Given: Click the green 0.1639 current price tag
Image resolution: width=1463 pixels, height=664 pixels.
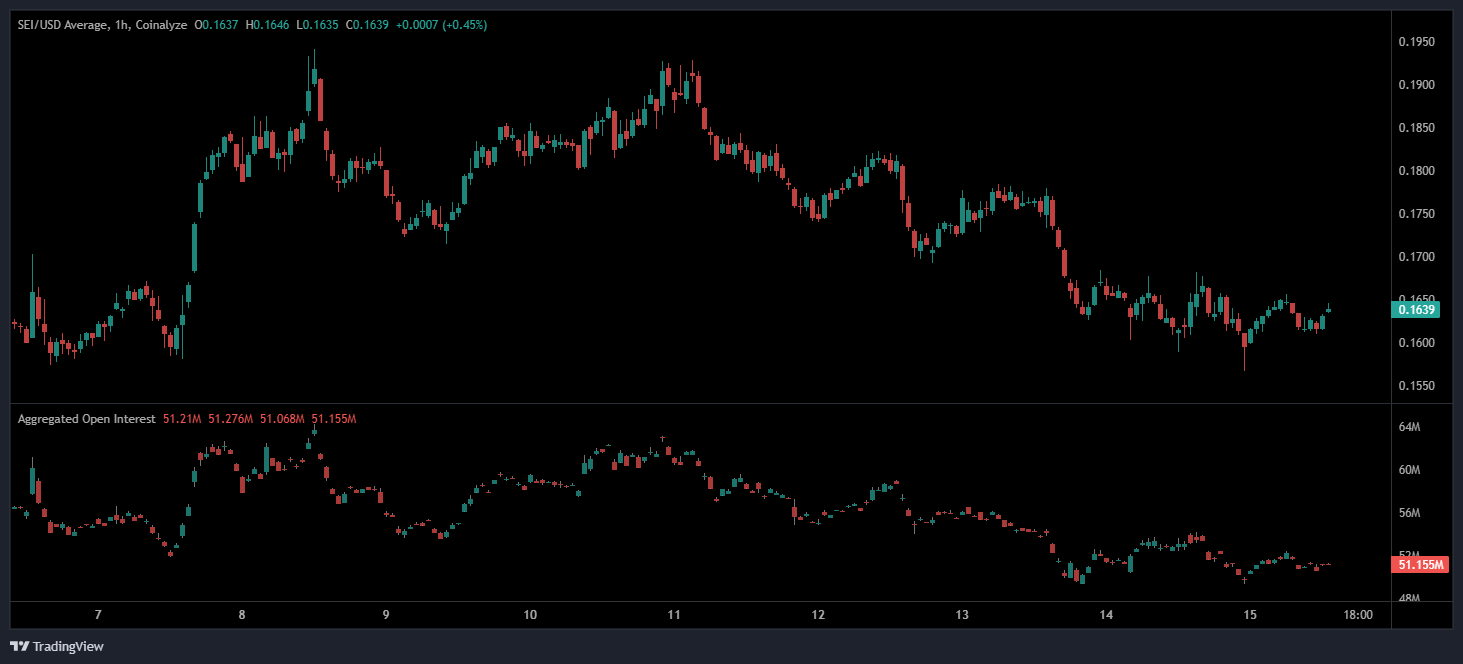Looking at the screenshot, I should (1419, 310).
